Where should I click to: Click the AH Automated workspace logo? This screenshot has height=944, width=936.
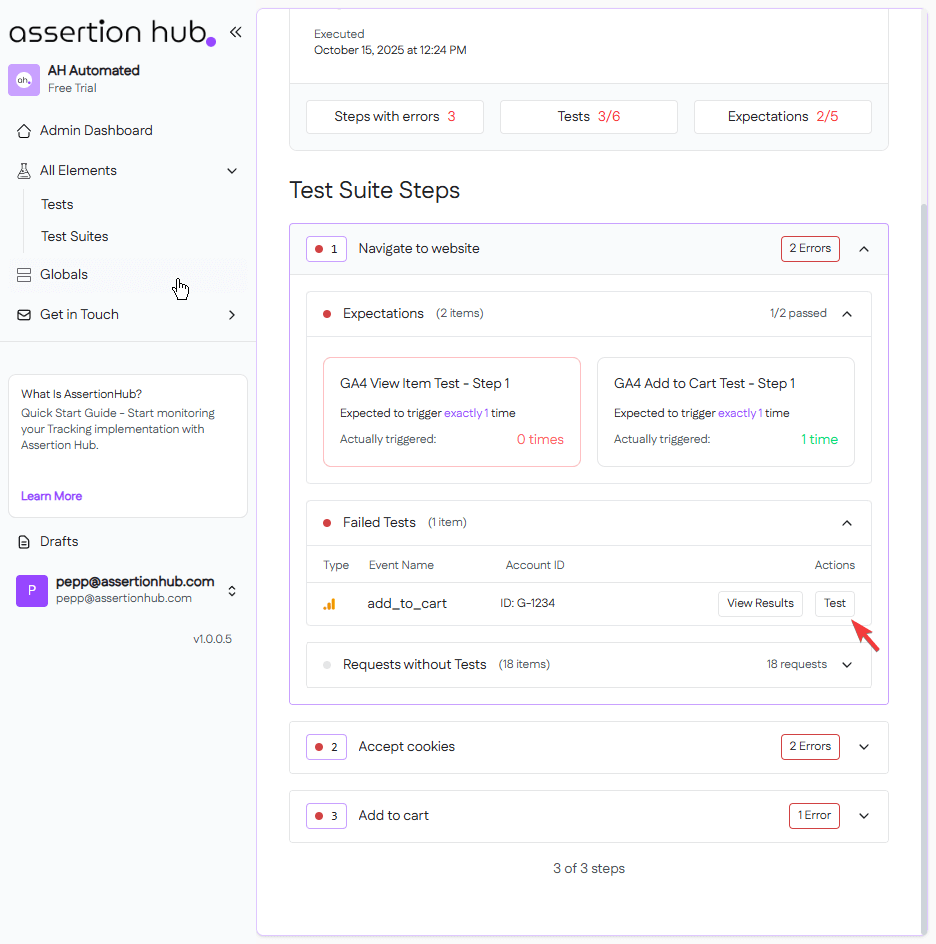click(x=24, y=79)
